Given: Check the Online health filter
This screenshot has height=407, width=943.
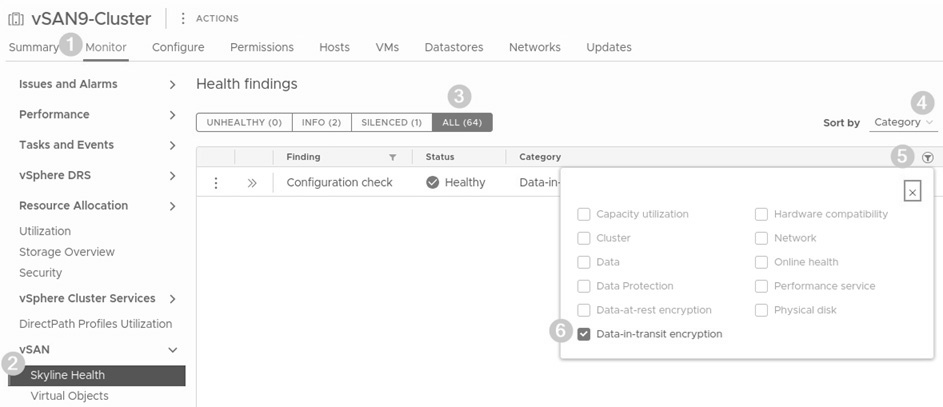Looking at the screenshot, I should click(x=761, y=262).
